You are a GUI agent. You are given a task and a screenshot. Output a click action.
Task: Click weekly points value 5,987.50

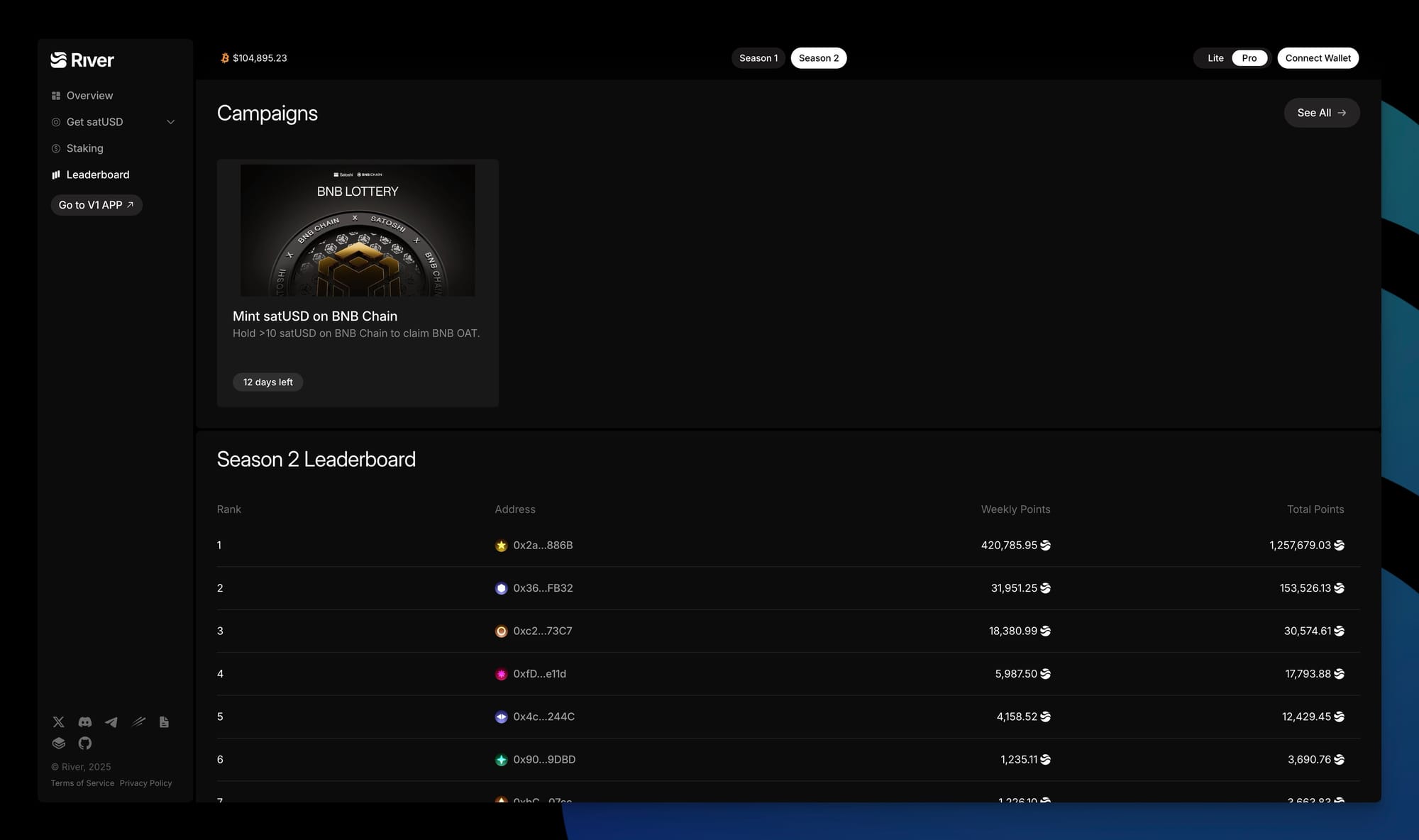tap(1016, 674)
